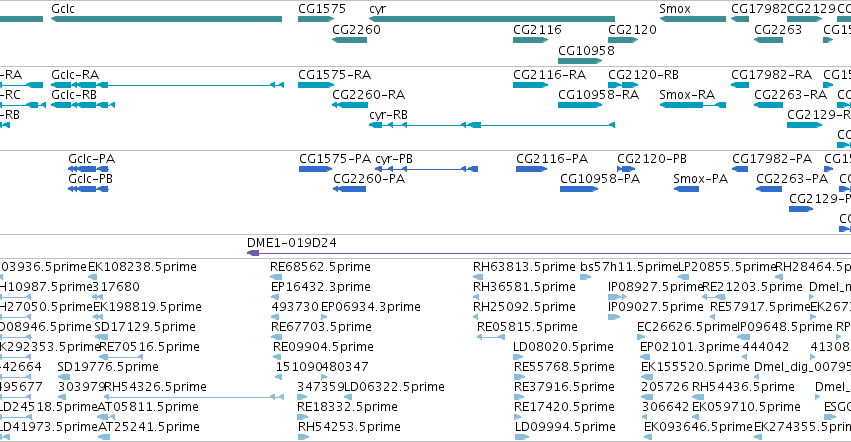Select the CG2260 gene label
Viewport: 851px width, 442px height.
356,29
